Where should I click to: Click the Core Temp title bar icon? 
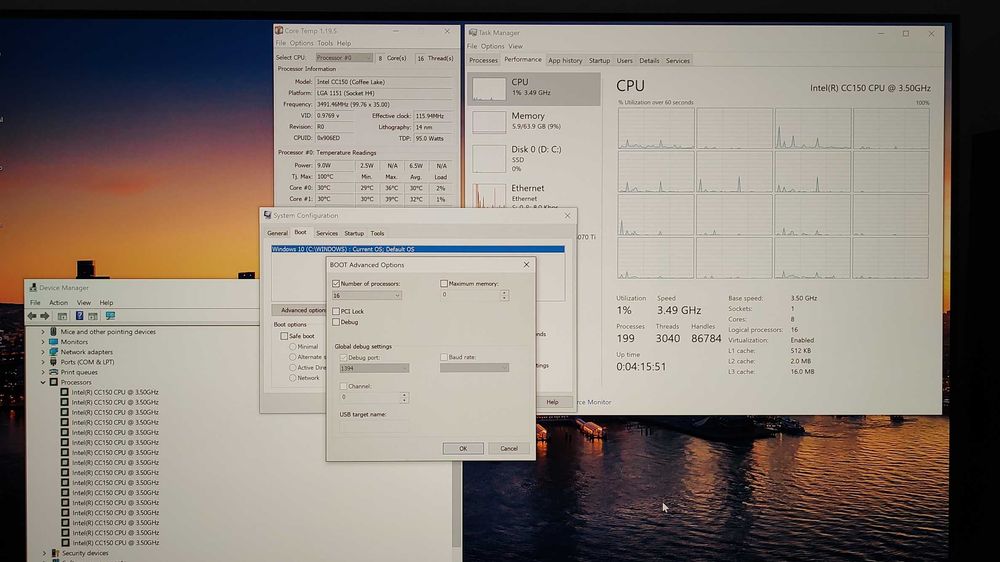point(279,30)
